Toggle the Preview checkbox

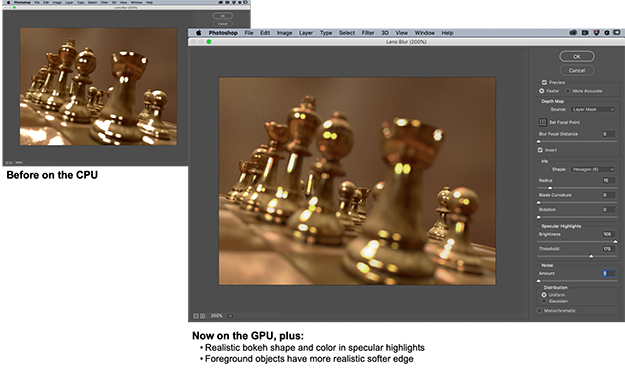[x=544, y=82]
